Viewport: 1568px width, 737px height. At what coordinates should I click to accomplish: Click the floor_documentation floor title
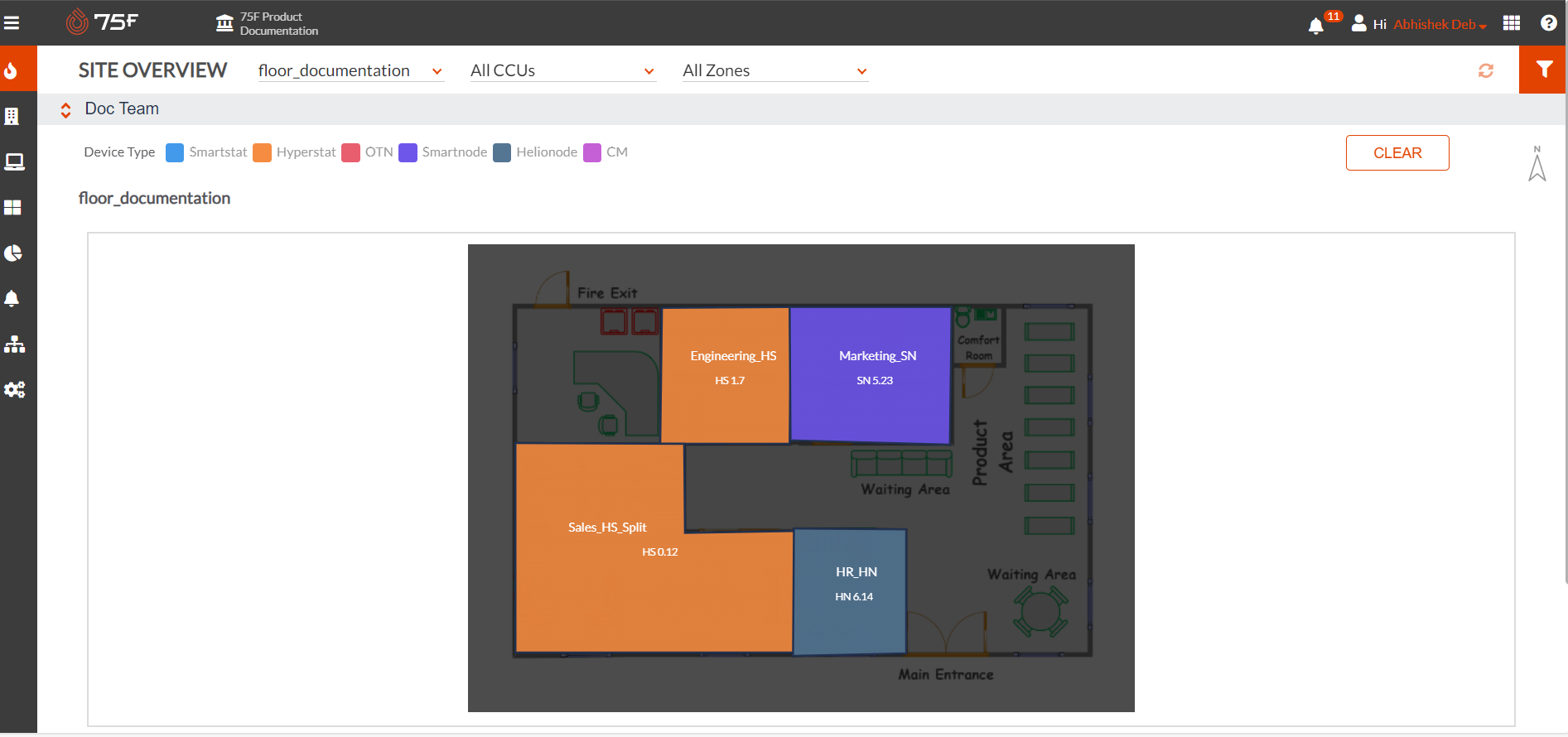tap(154, 199)
